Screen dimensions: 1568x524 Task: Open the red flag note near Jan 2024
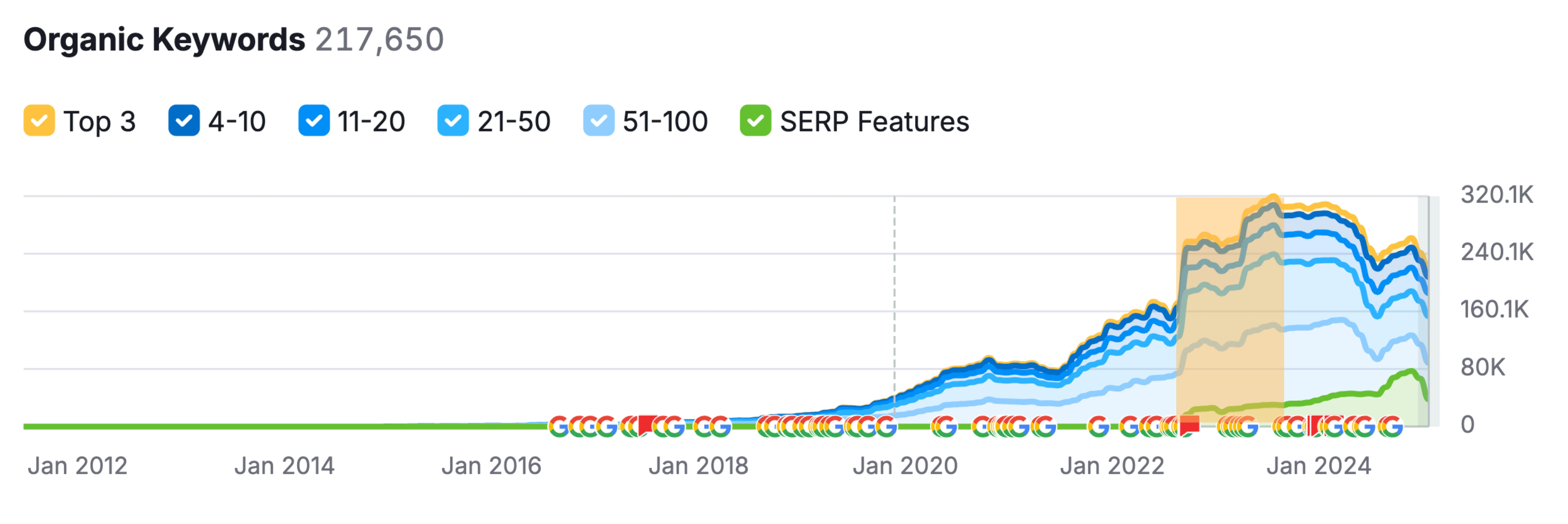pos(1317,425)
